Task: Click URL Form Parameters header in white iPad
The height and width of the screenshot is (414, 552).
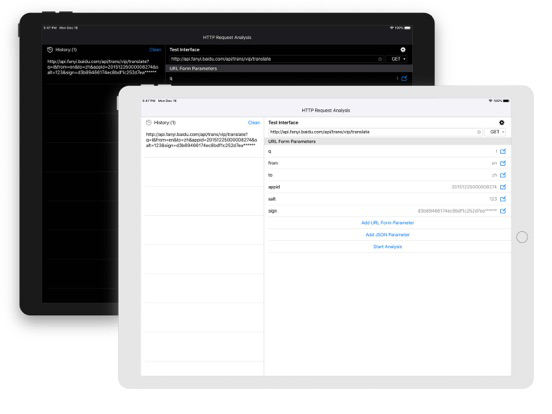Action: click(x=292, y=142)
